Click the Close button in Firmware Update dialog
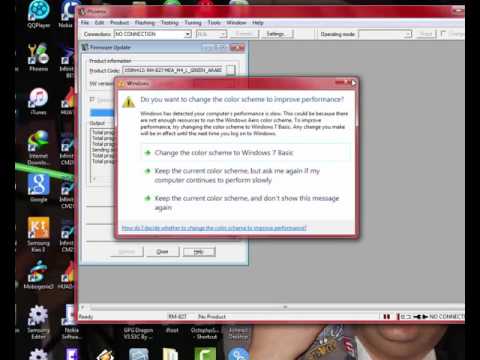This screenshot has width=480, height=360. pyautogui.click(x=163, y=252)
